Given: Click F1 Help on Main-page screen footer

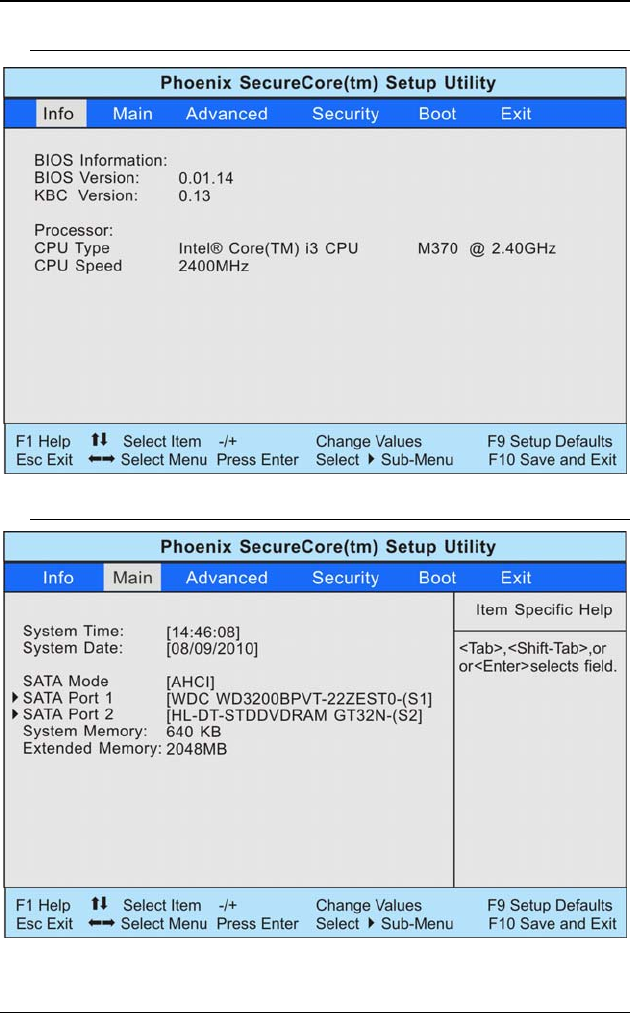Looking at the screenshot, I should (x=43, y=906).
